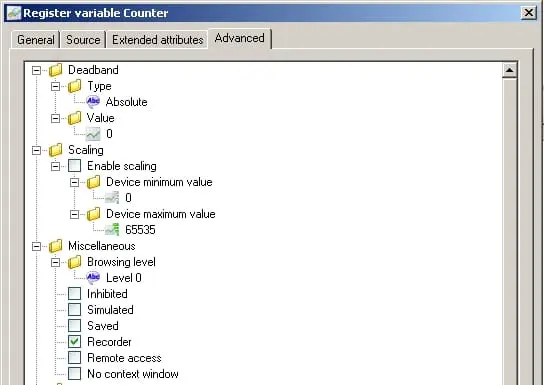Open the Extended attributes tab
Image resolution: width=544 pixels, height=385 pixels.
click(158, 40)
